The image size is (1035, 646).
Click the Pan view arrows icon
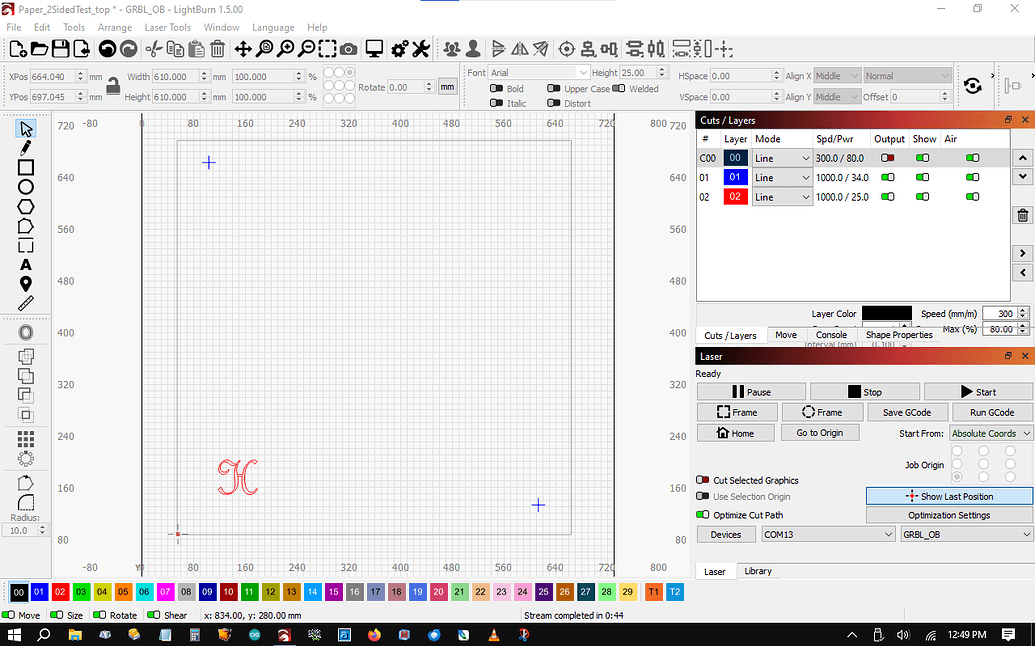pyautogui.click(x=243, y=49)
